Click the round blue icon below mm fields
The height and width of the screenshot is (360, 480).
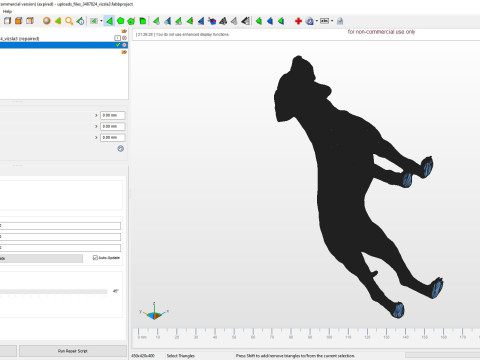coord(121,149)
